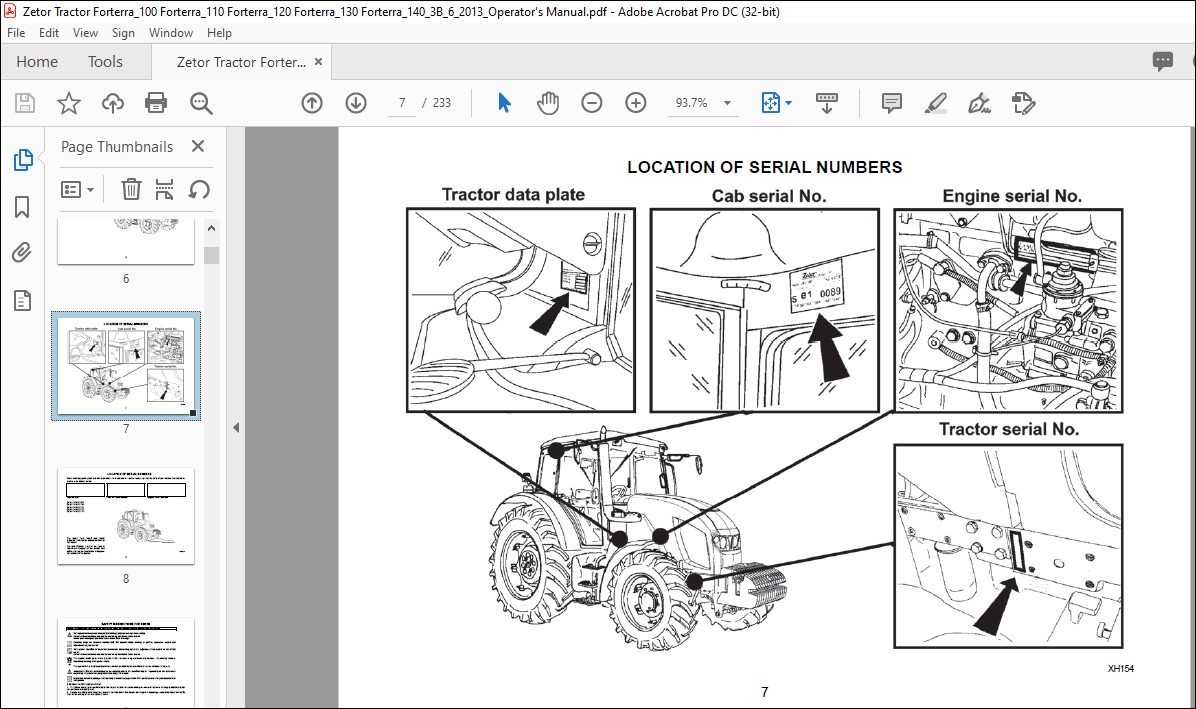Viewport: 1196px width, 709px height.
Task: Add a sticky note comment
Action: [891, 103]
